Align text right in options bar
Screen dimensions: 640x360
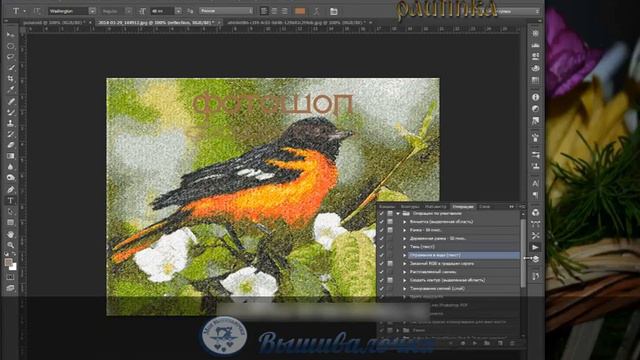click(x=284, y=11)
